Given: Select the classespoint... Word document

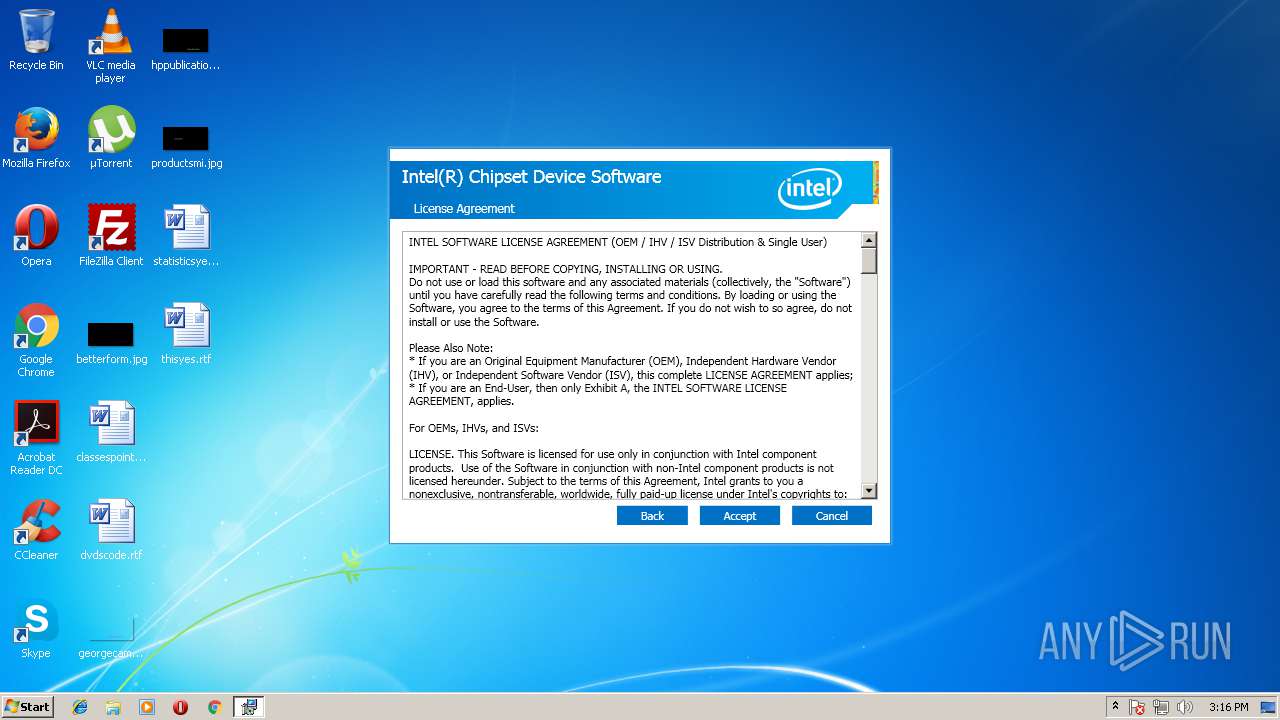Looking at the screenshot, I should coord(111,432).
